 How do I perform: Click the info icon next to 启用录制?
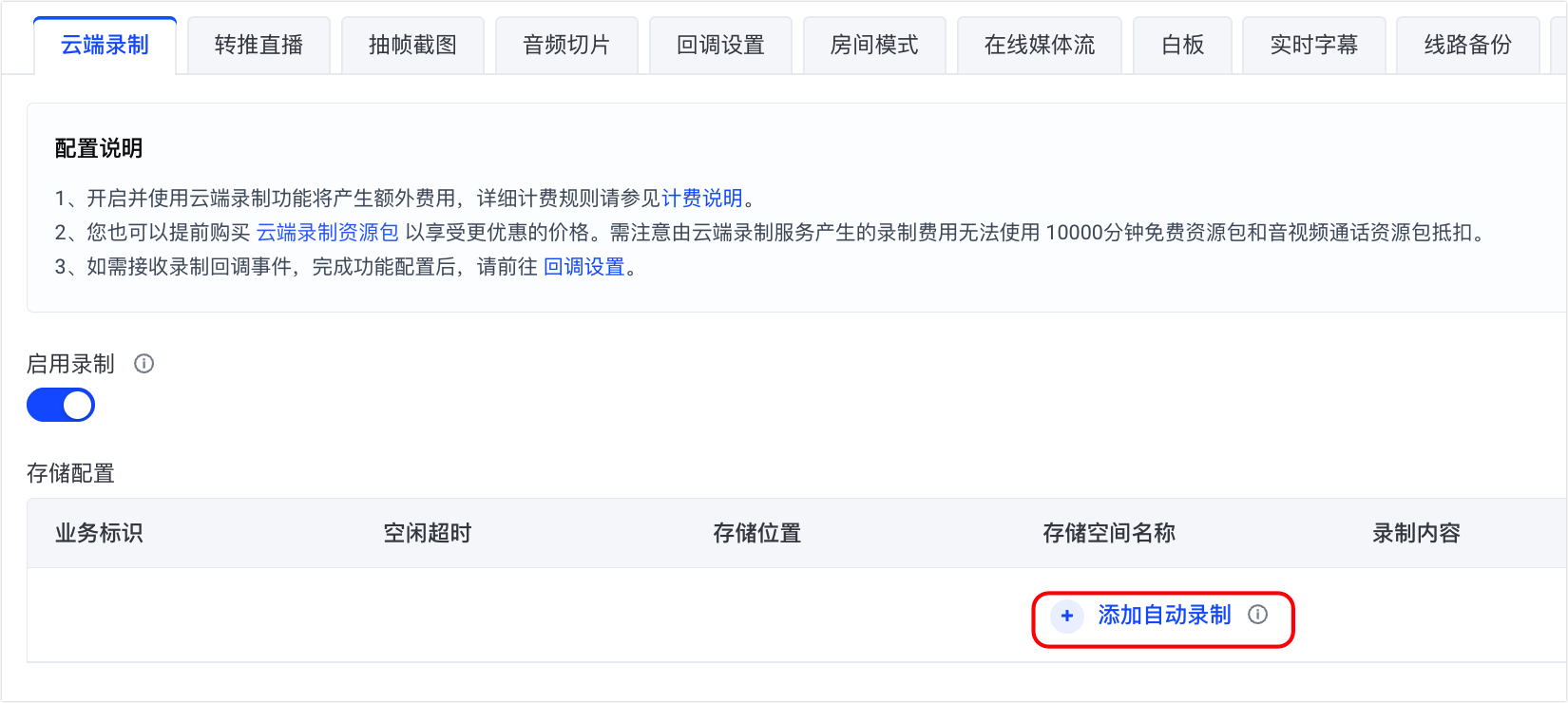(143, 364)
